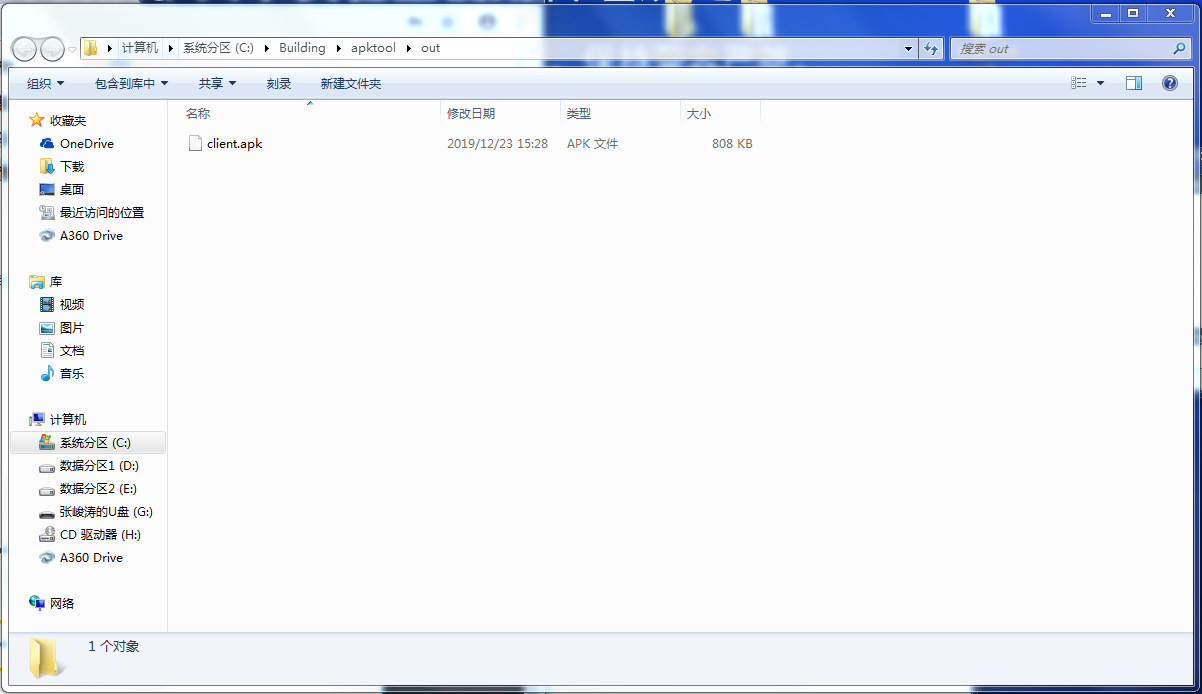Select 库 in navigation pane
This screenshot has height=694, width=1202.
56,282
